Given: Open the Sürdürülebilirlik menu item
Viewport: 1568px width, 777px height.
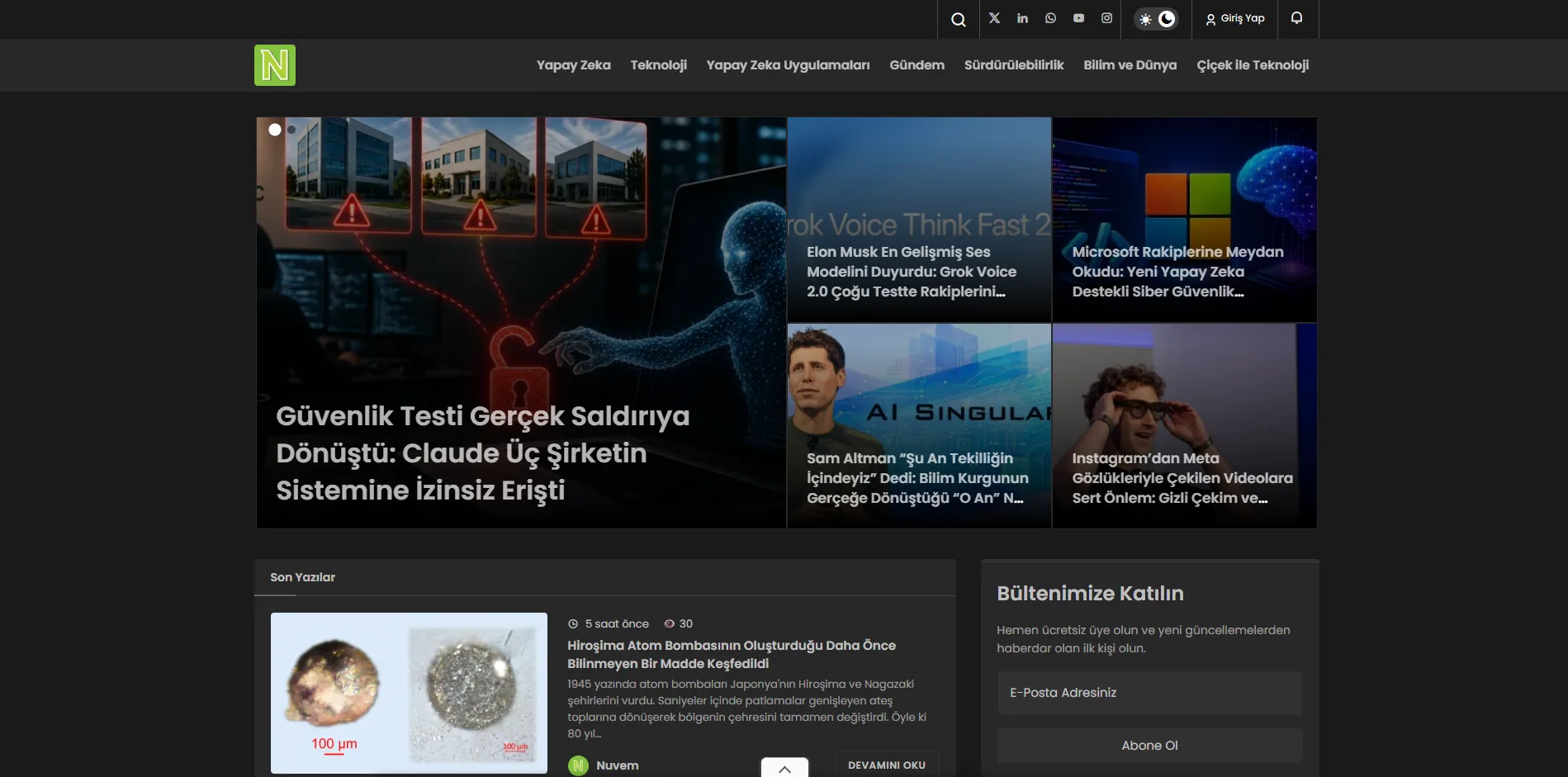Looking at the screenshot, I should click(1014, 65).
